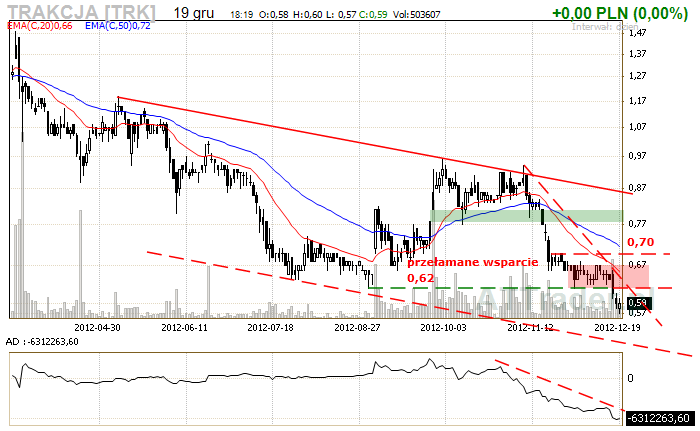The image size is (700, 431).
Task: Click the 0,67 price axis label
Action: pos(637,265)
